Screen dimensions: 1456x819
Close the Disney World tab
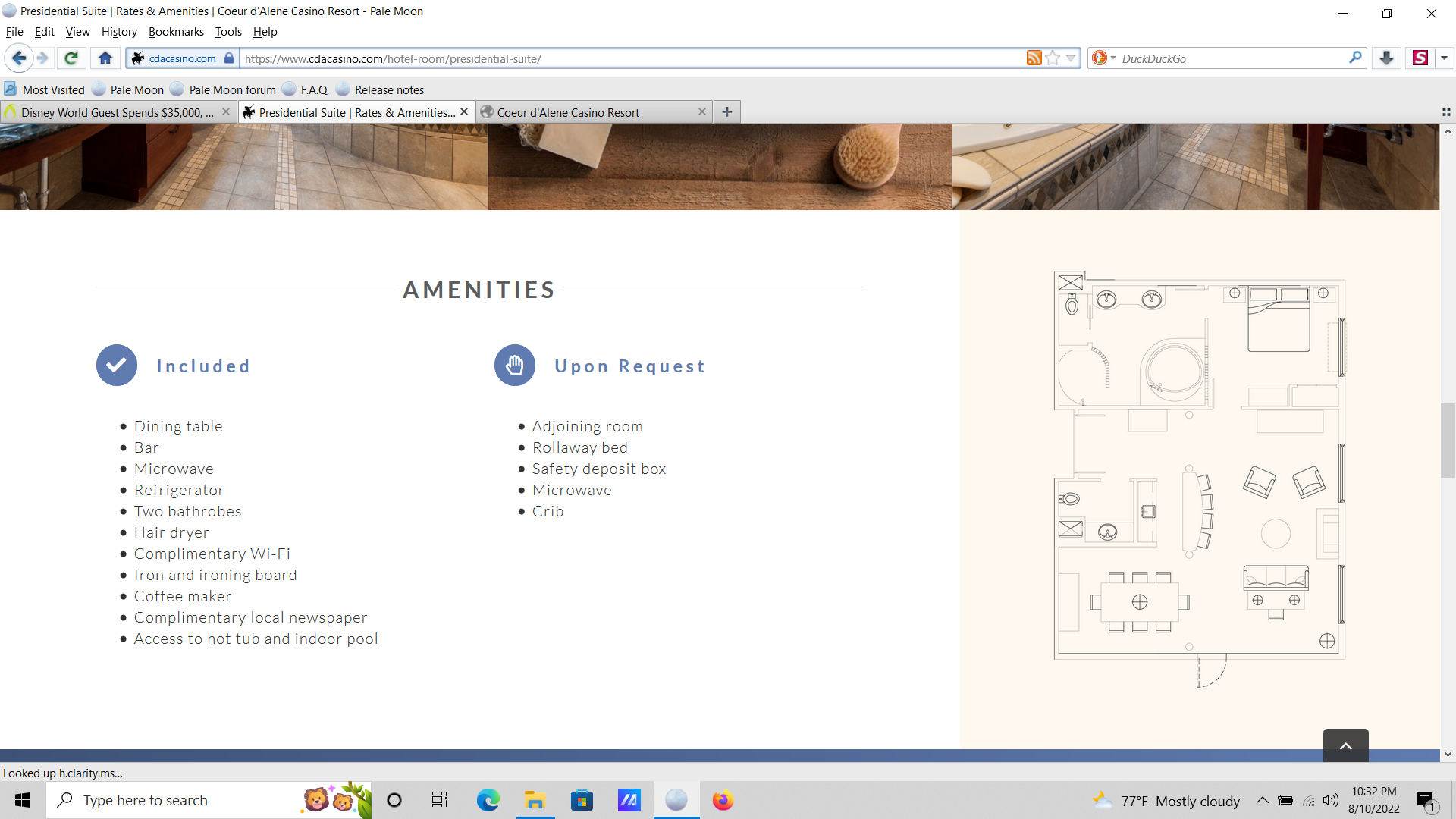click(x=226, y=111)
